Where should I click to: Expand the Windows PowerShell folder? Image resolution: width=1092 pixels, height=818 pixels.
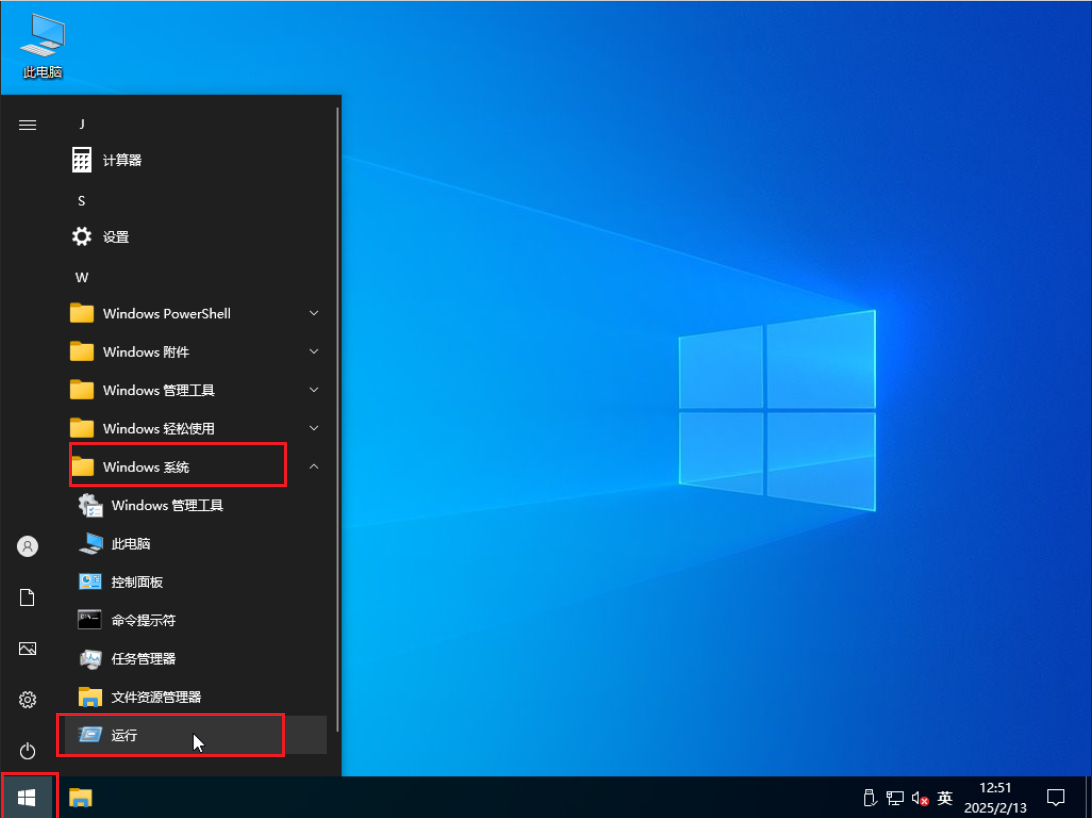click(166, 314)
